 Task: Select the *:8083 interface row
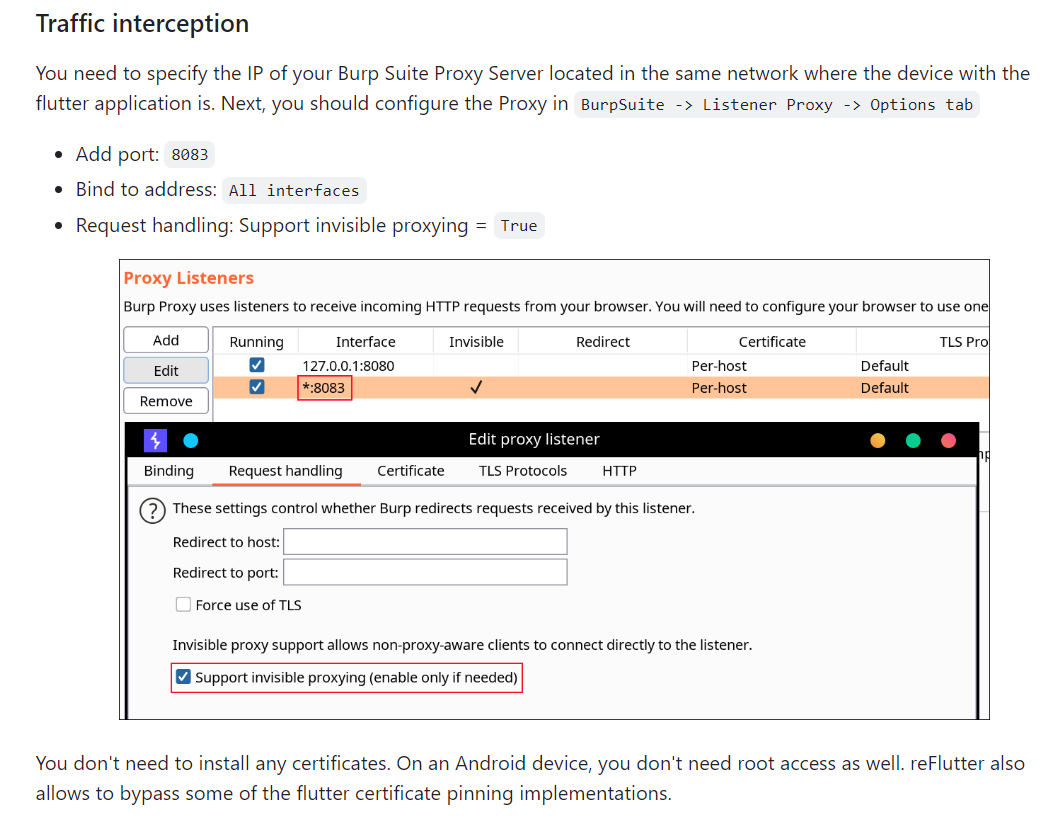tap(325, 388)
